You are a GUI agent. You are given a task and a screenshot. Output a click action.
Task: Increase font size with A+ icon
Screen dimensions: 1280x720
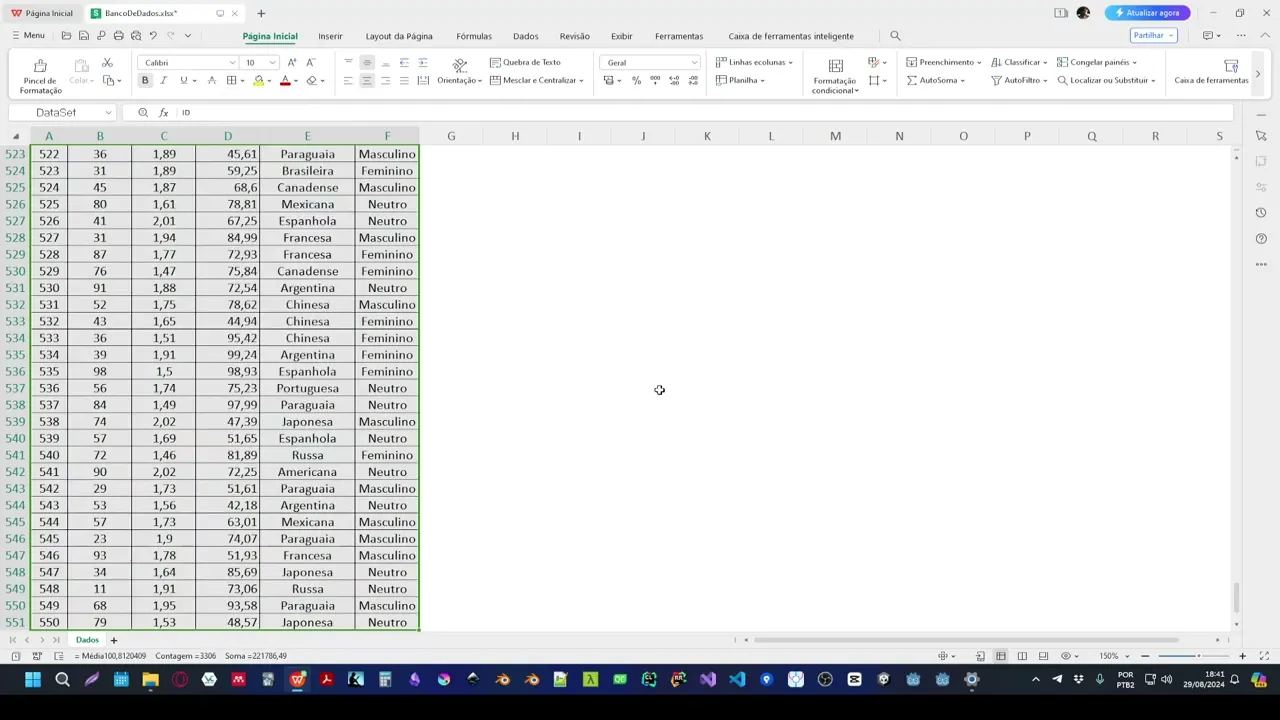tap(292, 62)
